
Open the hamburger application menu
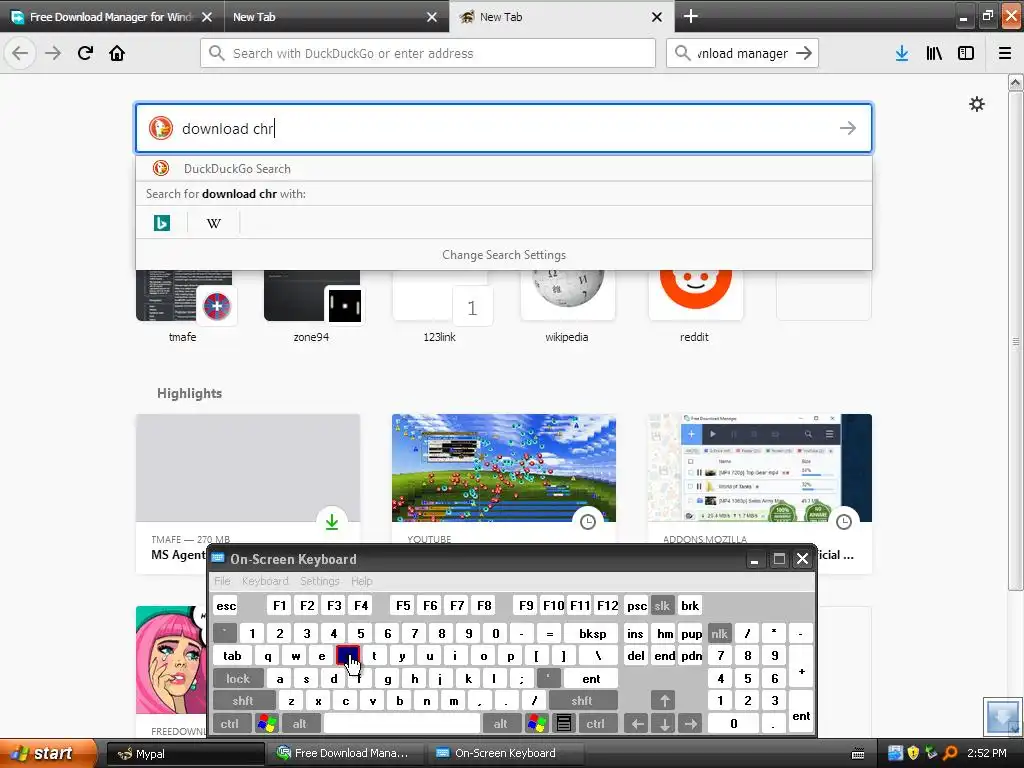click(x=1005, y=53)
